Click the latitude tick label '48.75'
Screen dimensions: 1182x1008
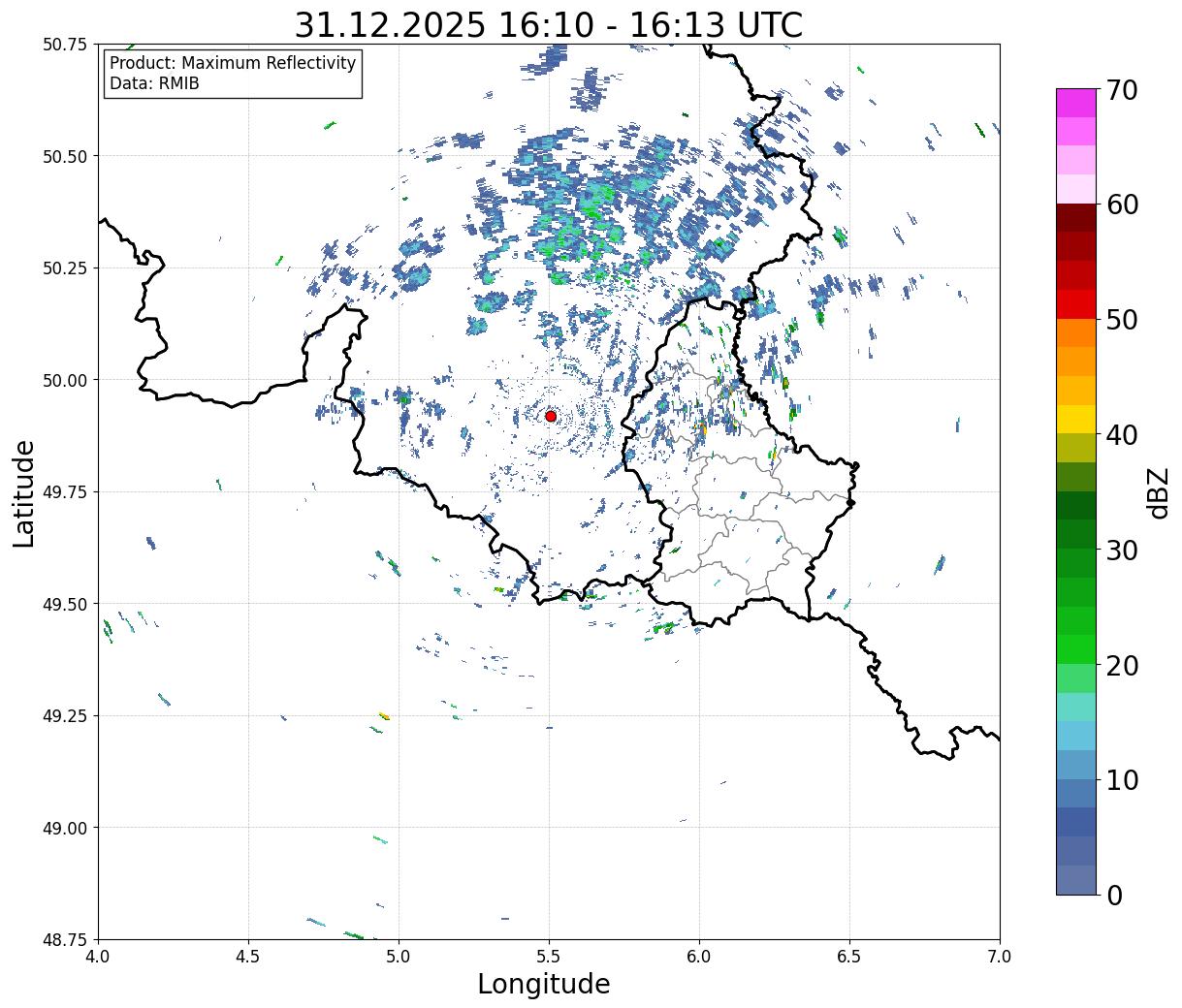[x=65, y=940]
